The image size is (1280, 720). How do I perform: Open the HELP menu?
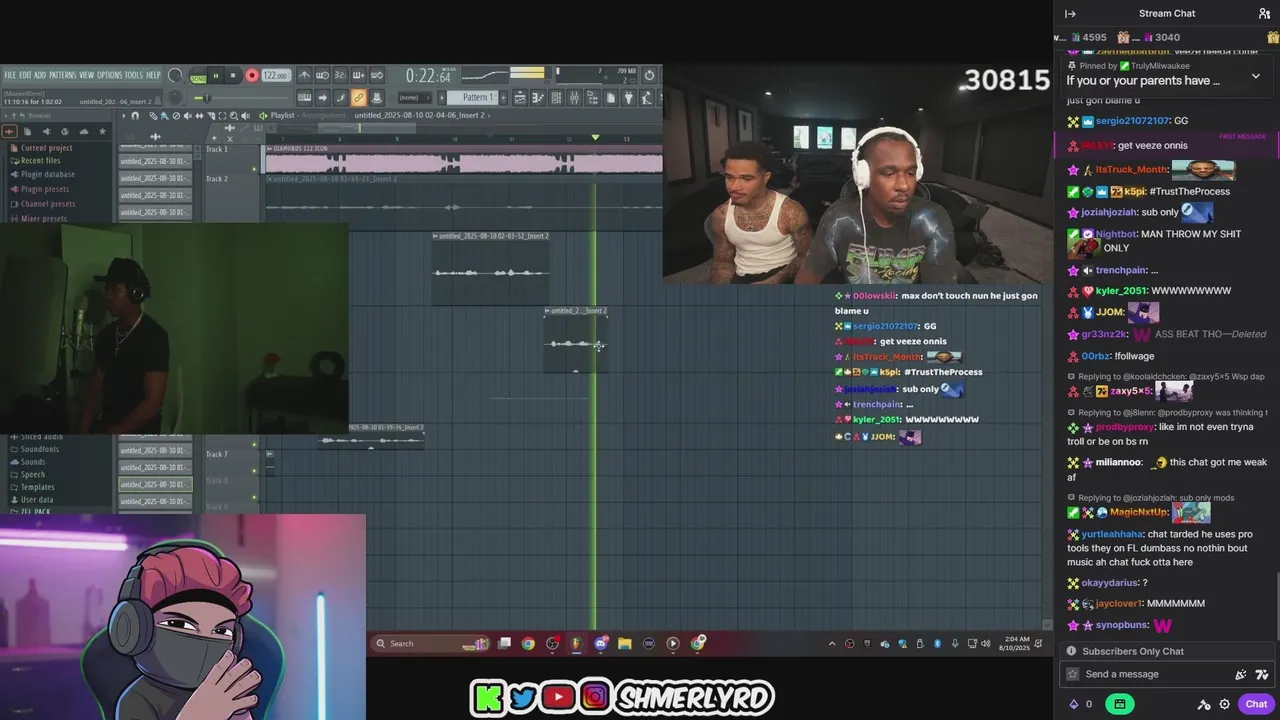coord(153,75)
